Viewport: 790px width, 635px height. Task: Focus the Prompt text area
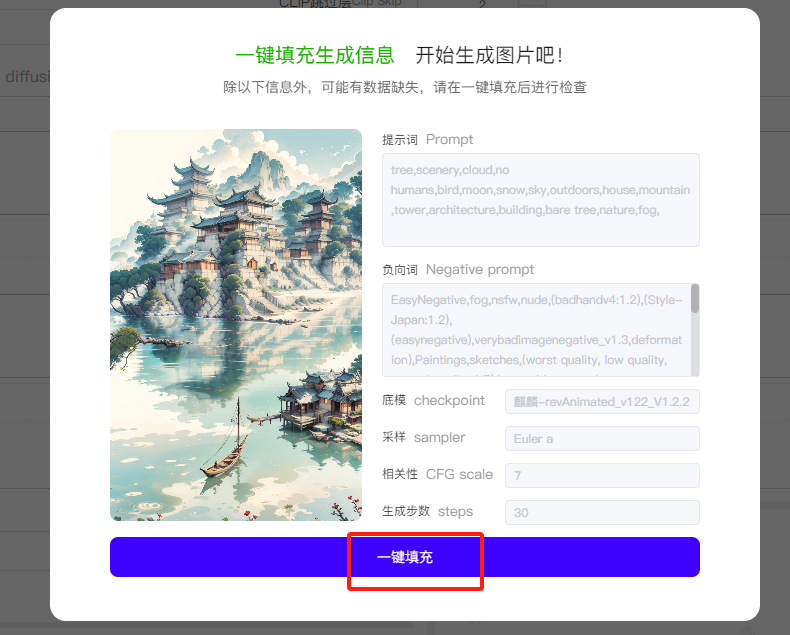(541, 200)
